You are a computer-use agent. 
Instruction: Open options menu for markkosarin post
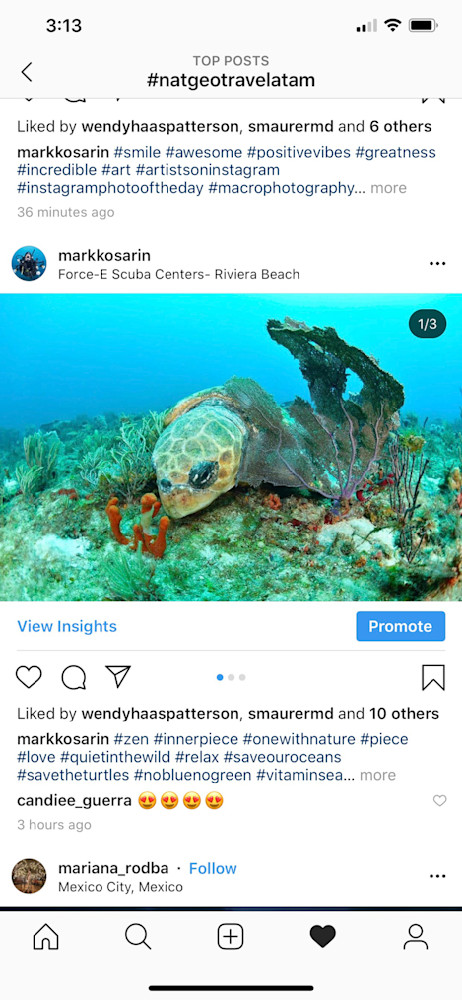pos(438,264)
